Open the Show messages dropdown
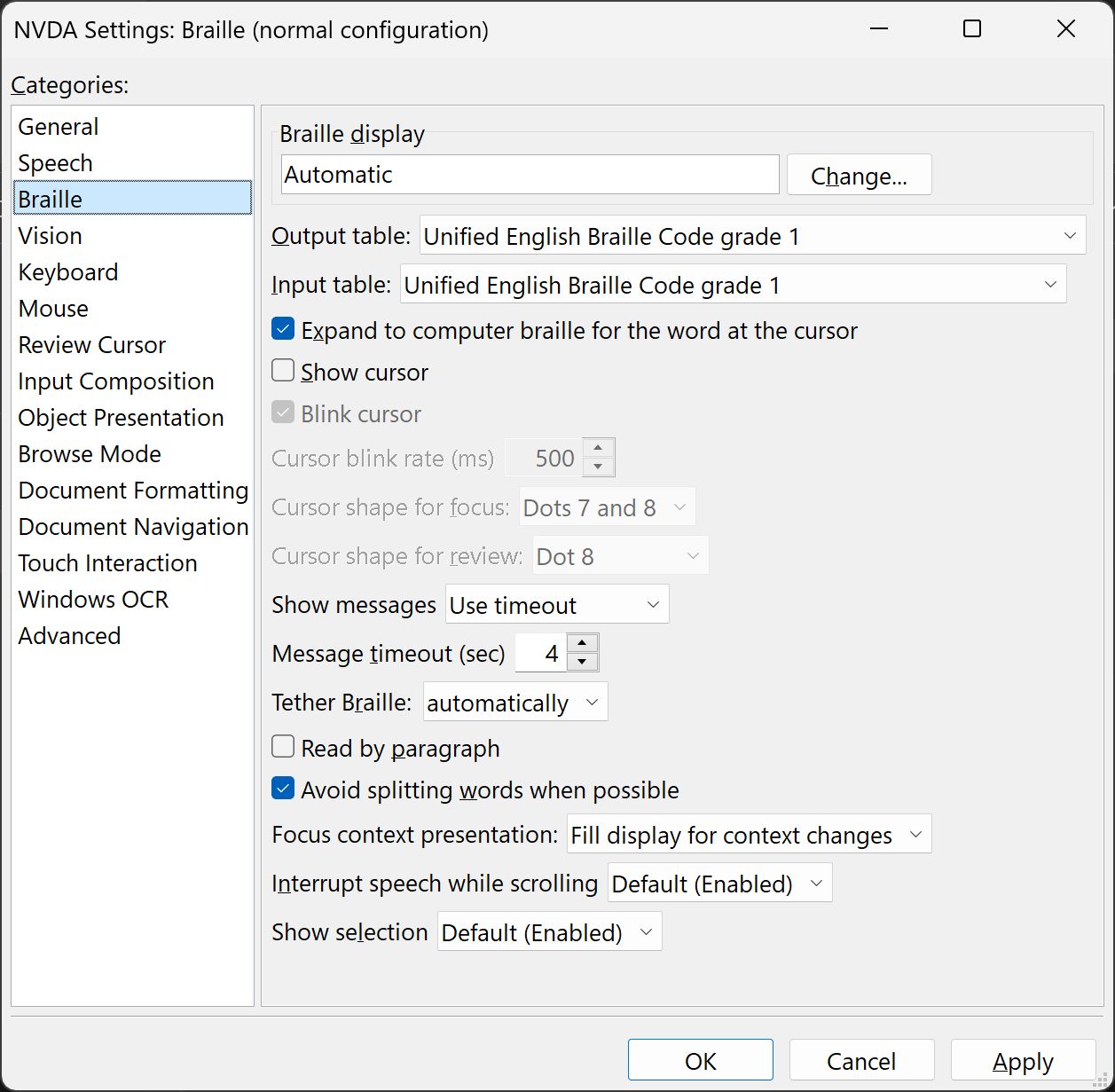The width and height of the screenshot is (1115, 1092). tap(556, 605)
